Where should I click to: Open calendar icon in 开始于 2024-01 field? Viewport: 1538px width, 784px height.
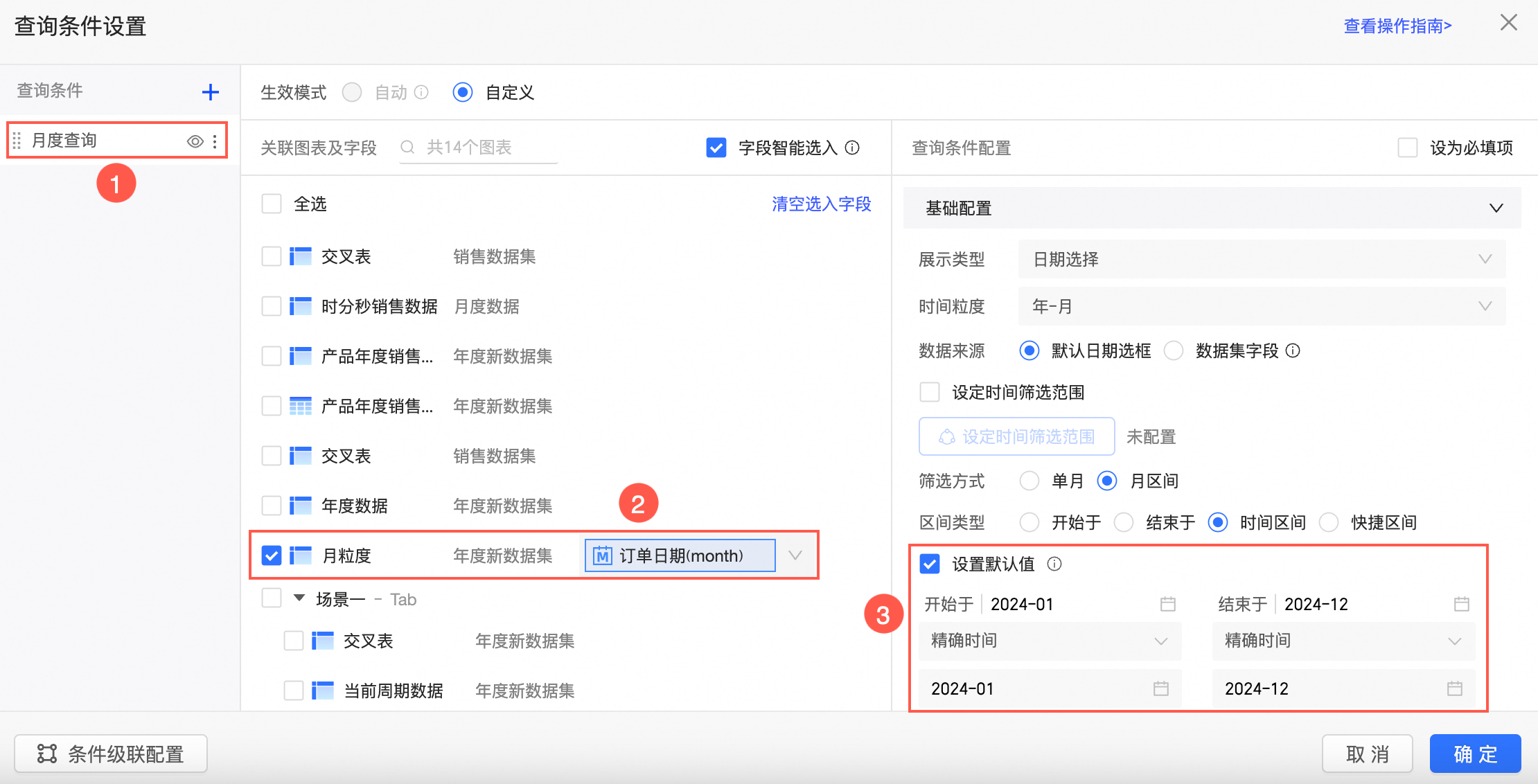(x=1167, y=604)
